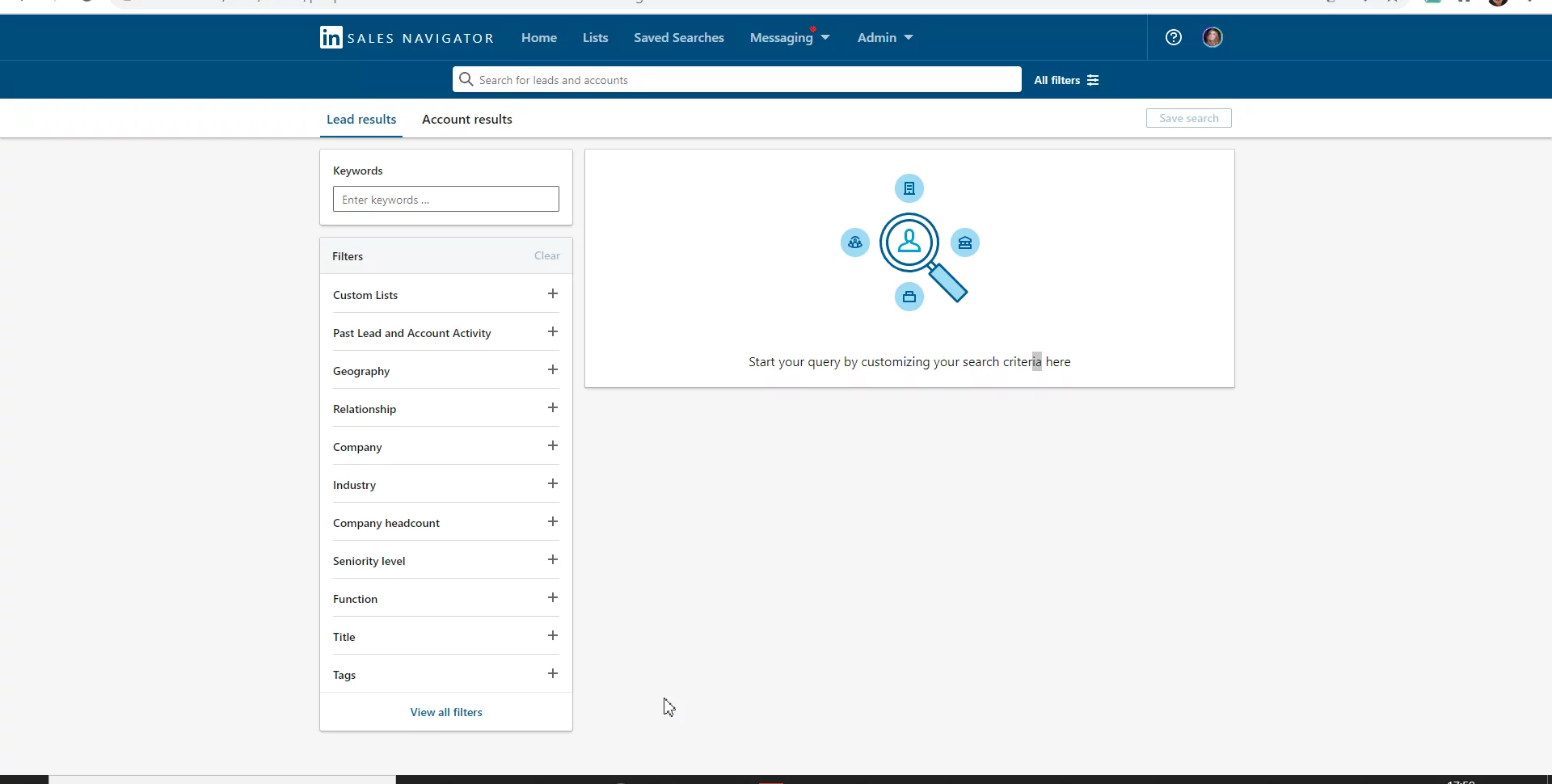Open the Saved Searches menu item
Image resolution: width=1552 pixels, height=784 pixels.
pos(678,37)
